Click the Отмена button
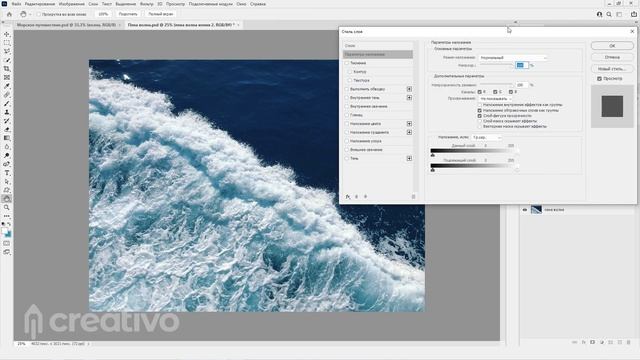Viewport: 640px width, 360px height. pos(612,57)
